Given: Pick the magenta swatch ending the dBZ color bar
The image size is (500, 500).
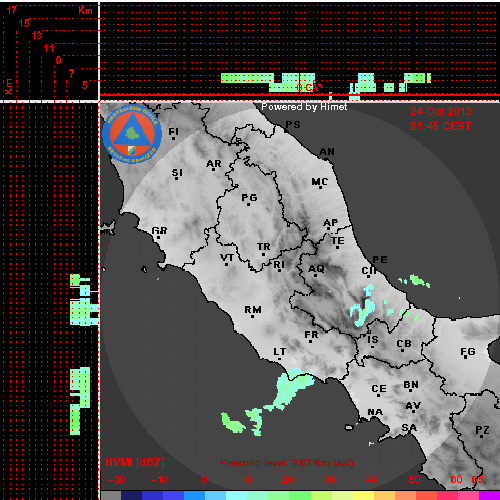Looking at the screenshot, I should pyautogui.click(x=489, y=495).
